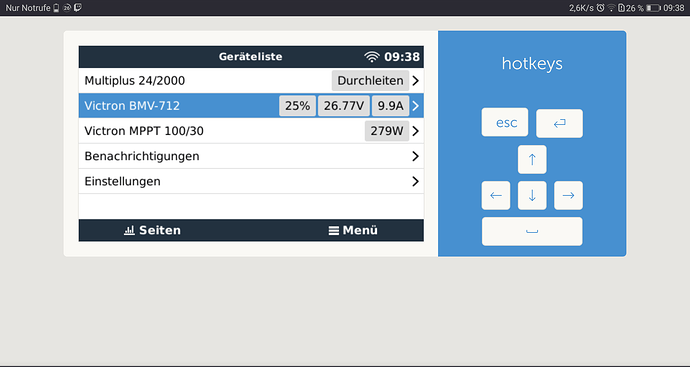Open the Multiplus 24/2000 device row
The height and width of the screenshot is (367, 690).
[251, 81]
